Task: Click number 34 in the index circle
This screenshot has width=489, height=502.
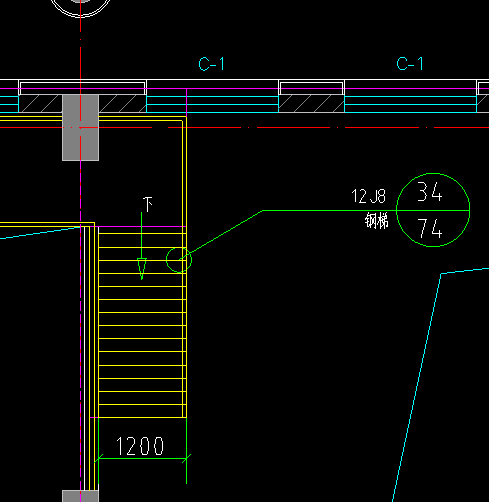Action: [x=430, y=192]
